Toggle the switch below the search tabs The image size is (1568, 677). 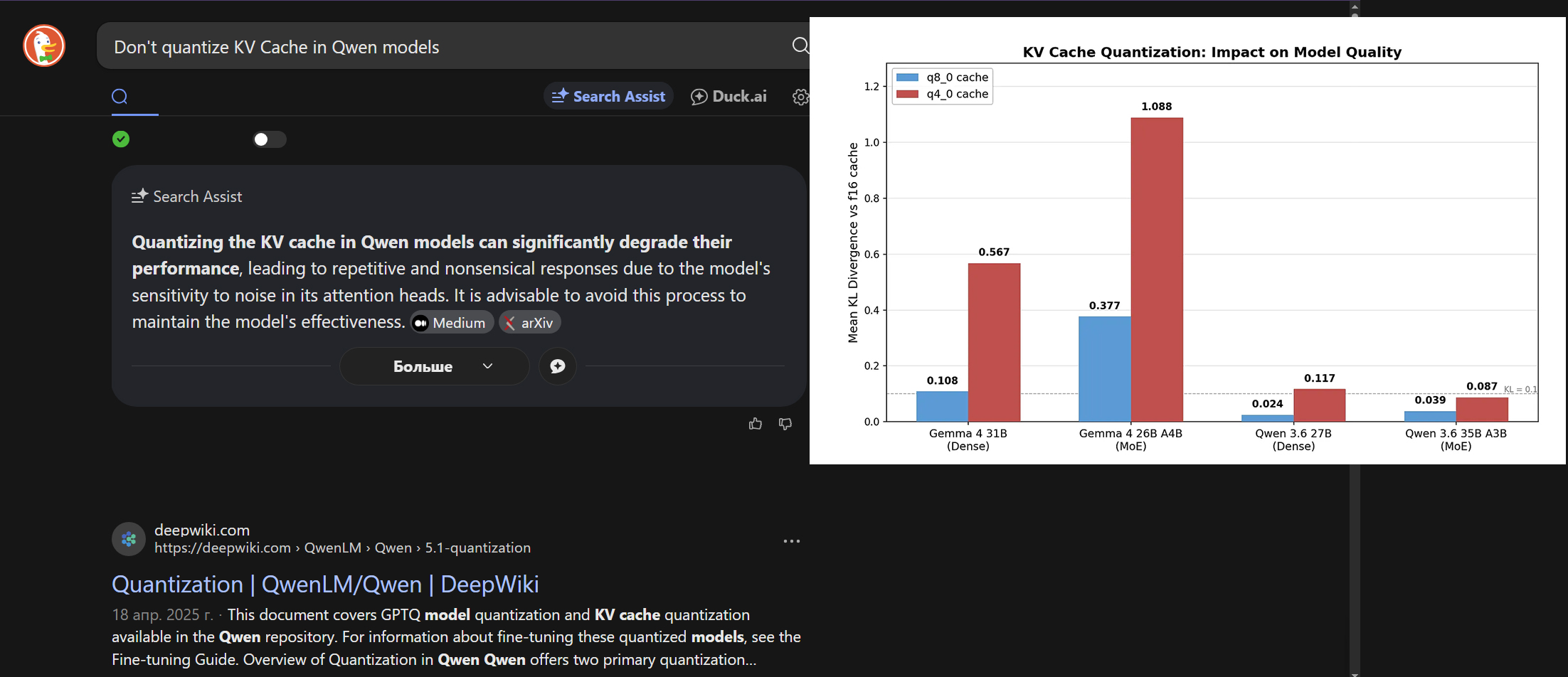(270, 139)
